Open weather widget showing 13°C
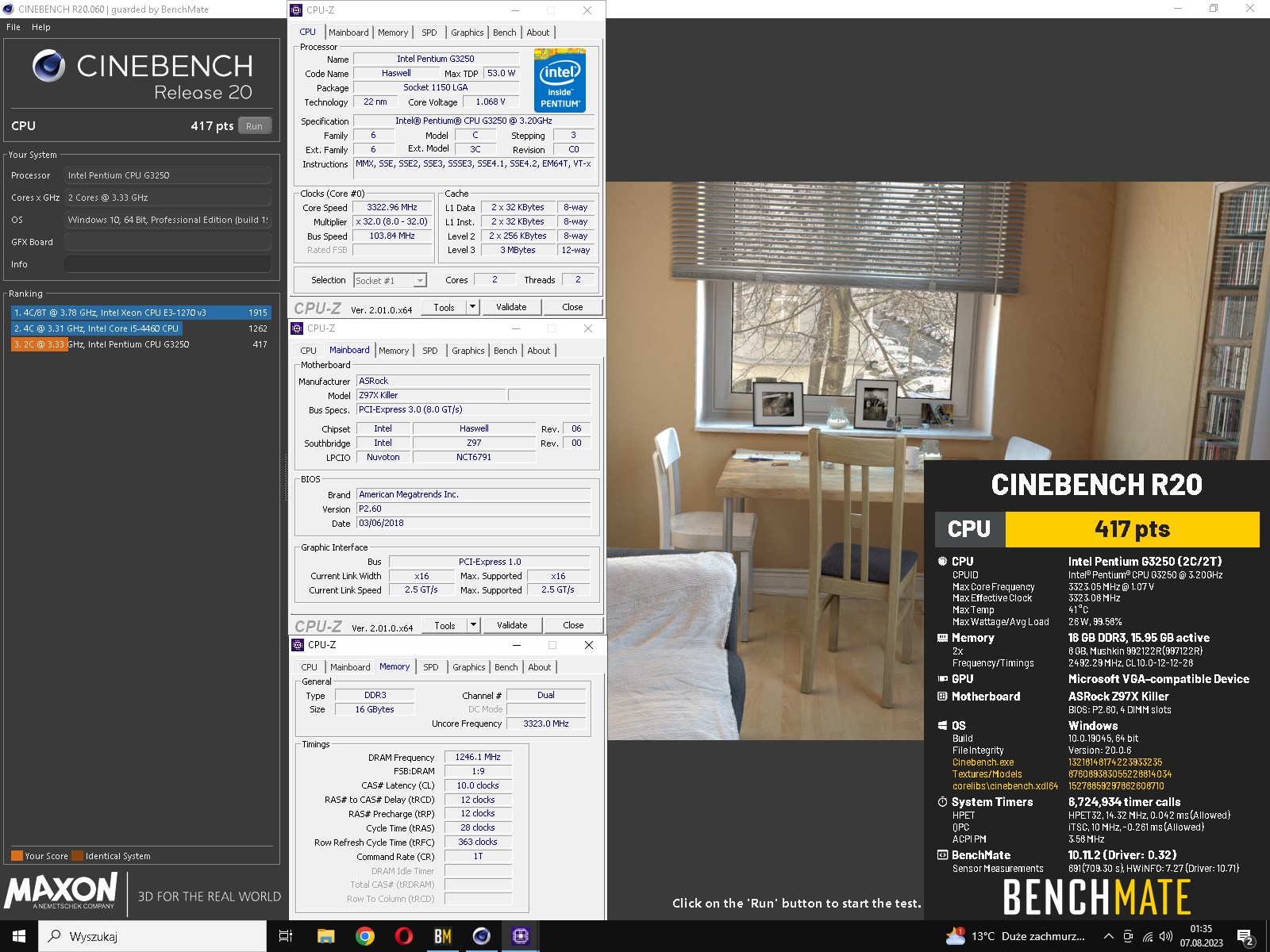The width and height of the screenshot is (1270, 952). tap(1015, 936)
